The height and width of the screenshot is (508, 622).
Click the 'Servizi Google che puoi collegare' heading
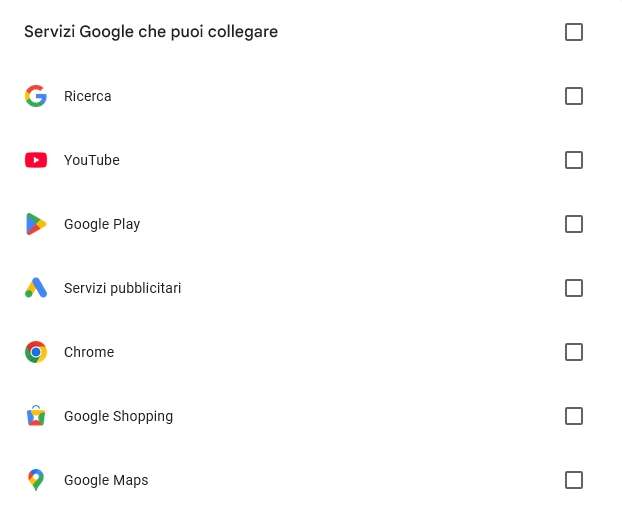click(151, 32)
